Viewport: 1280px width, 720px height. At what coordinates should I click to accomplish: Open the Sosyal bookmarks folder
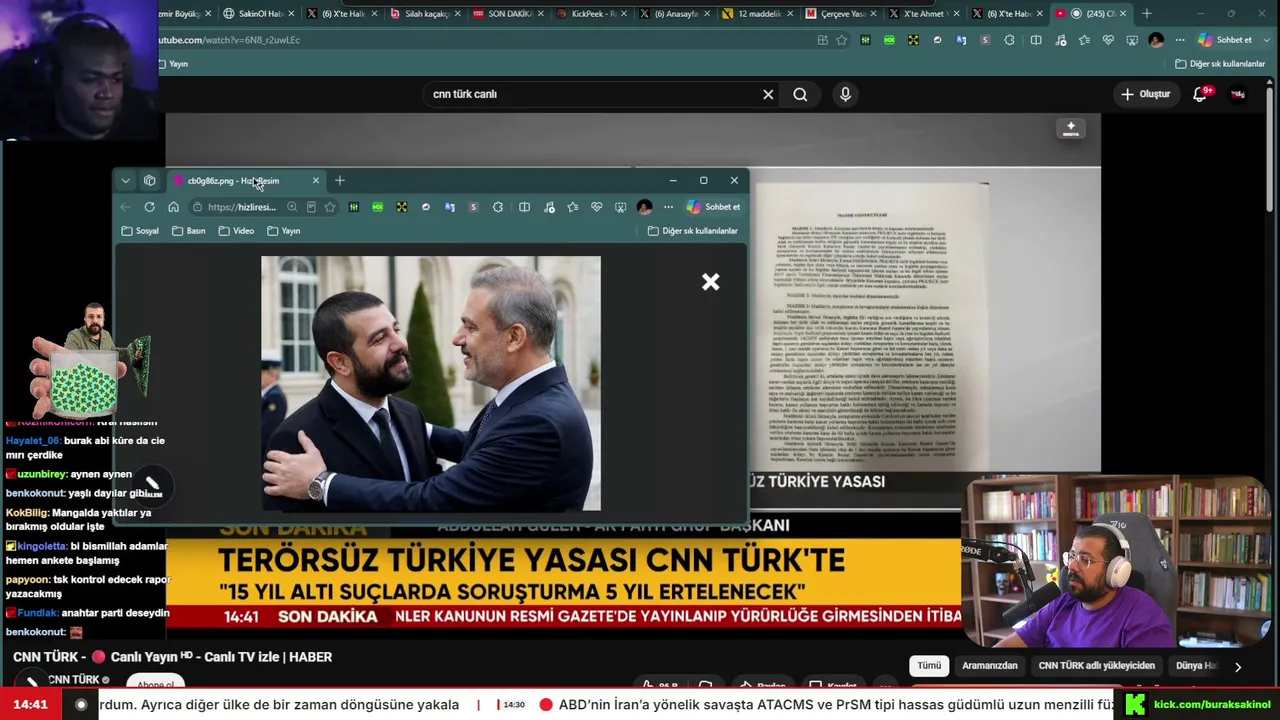pyautogui.click(x=140, y=231)
